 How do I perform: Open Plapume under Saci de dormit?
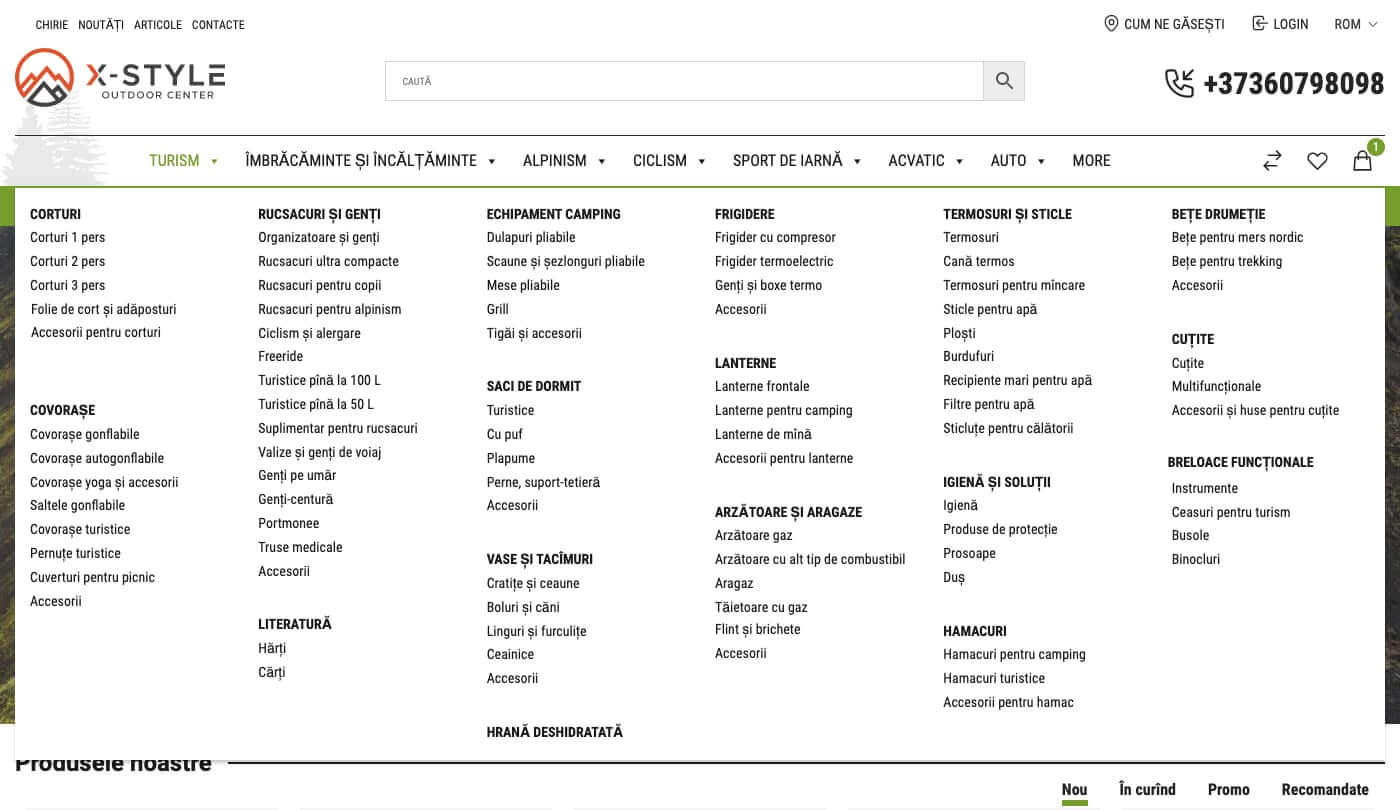click(x=511, y=458)
